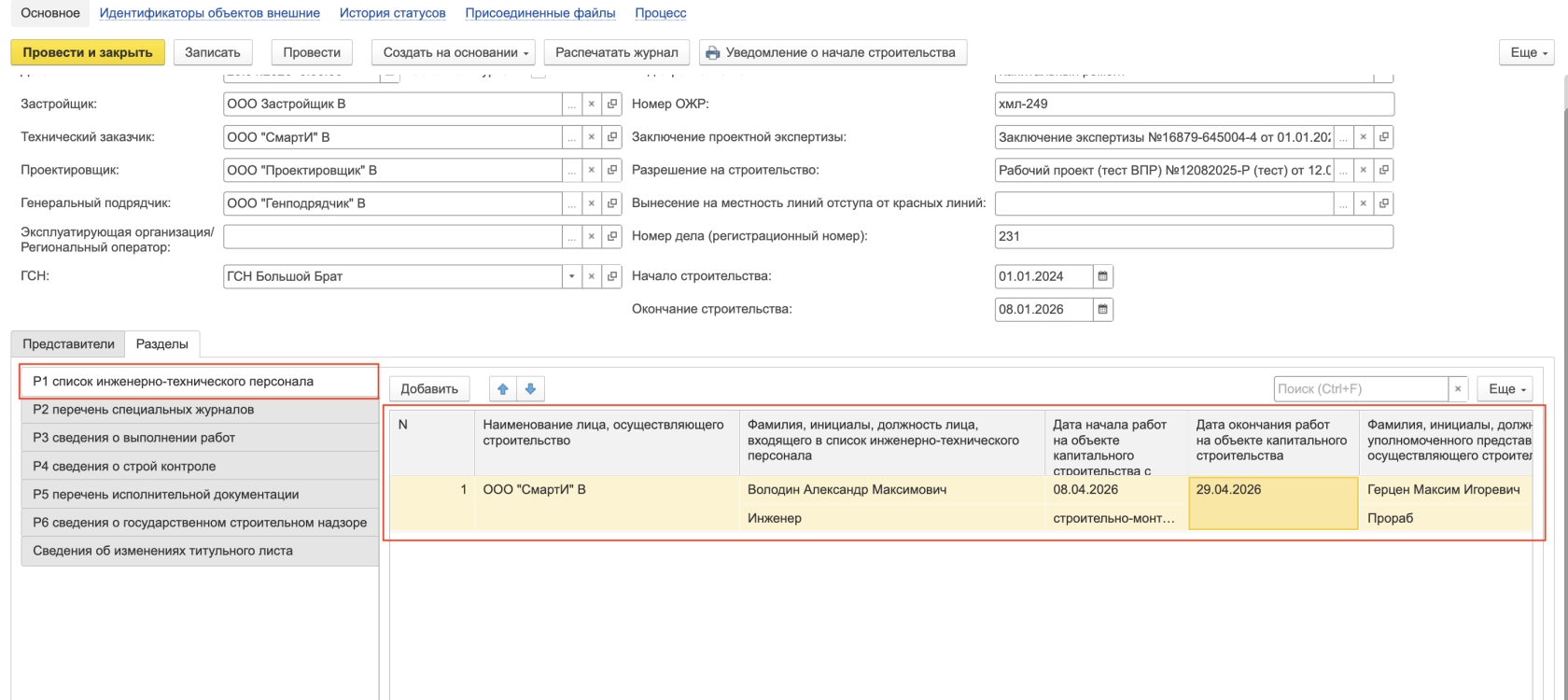Open the Вынесение на местность record via its open icon

(x=1384, y=203)
